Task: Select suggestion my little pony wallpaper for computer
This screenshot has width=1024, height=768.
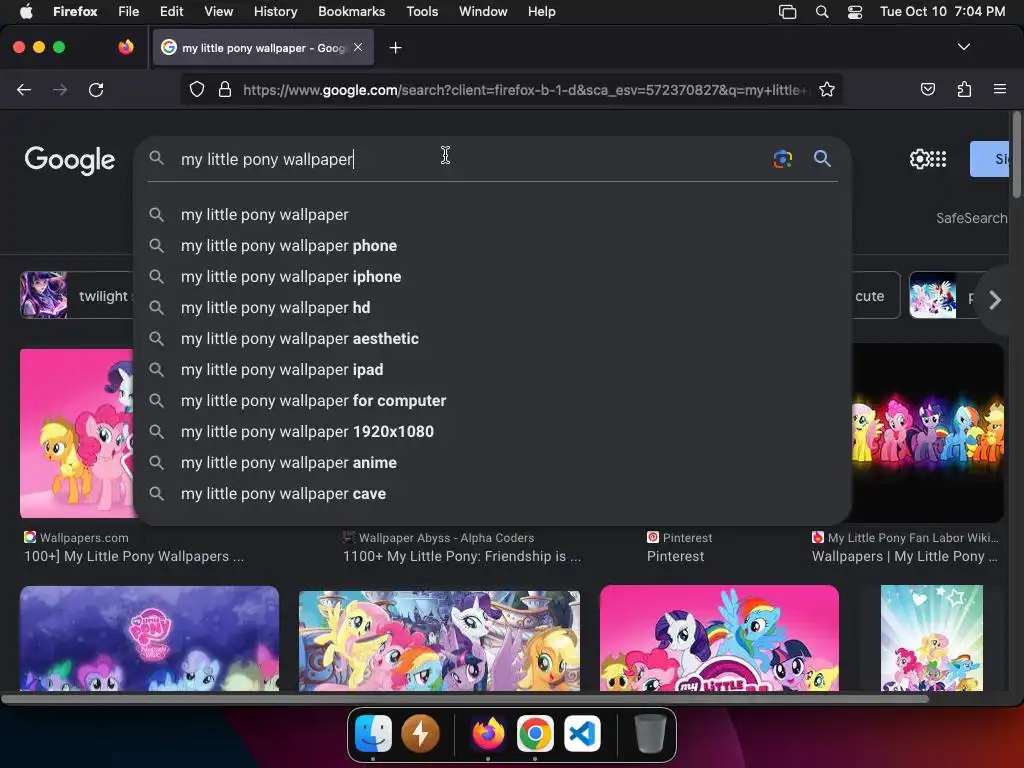Action: click(493, 401)
